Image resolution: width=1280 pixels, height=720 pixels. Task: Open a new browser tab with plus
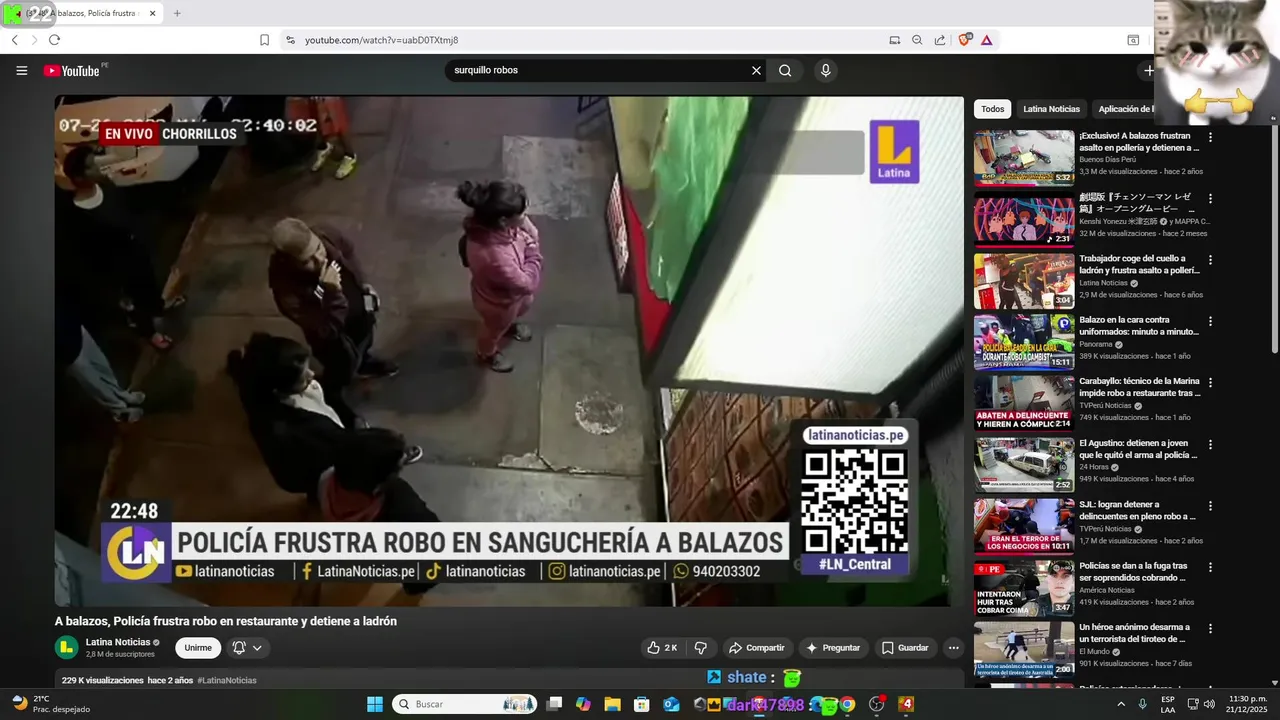coord(177,13)
